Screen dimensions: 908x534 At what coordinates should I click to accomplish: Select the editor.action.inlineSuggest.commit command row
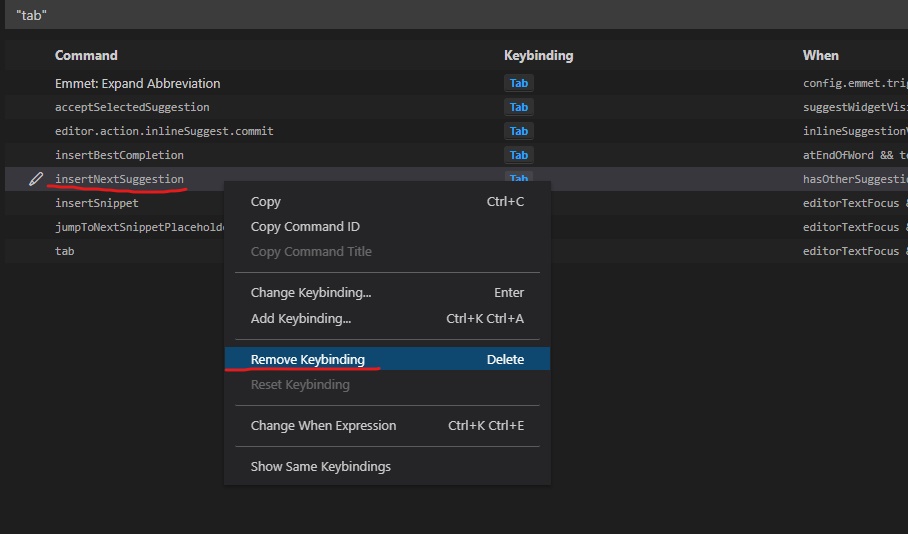456,131
